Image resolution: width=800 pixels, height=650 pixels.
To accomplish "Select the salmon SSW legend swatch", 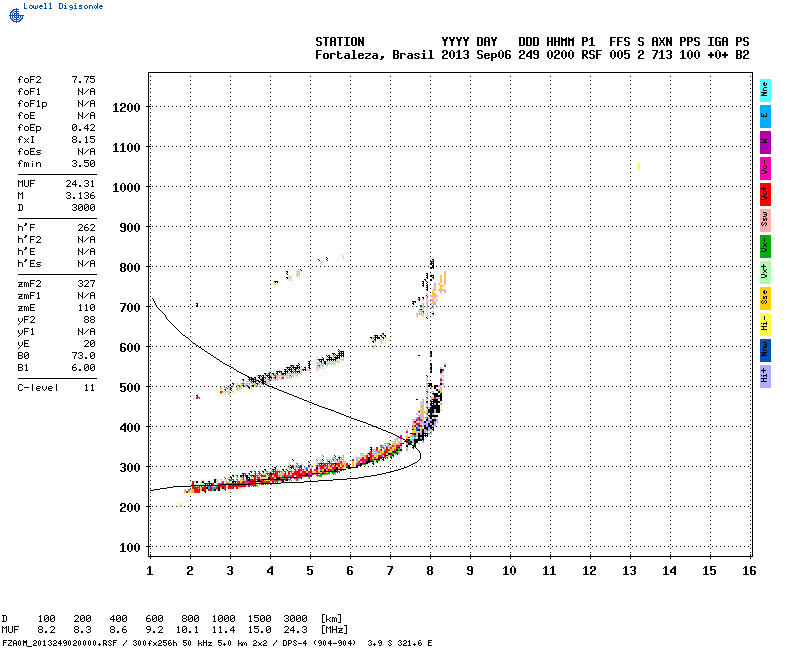I will [765, 219].
